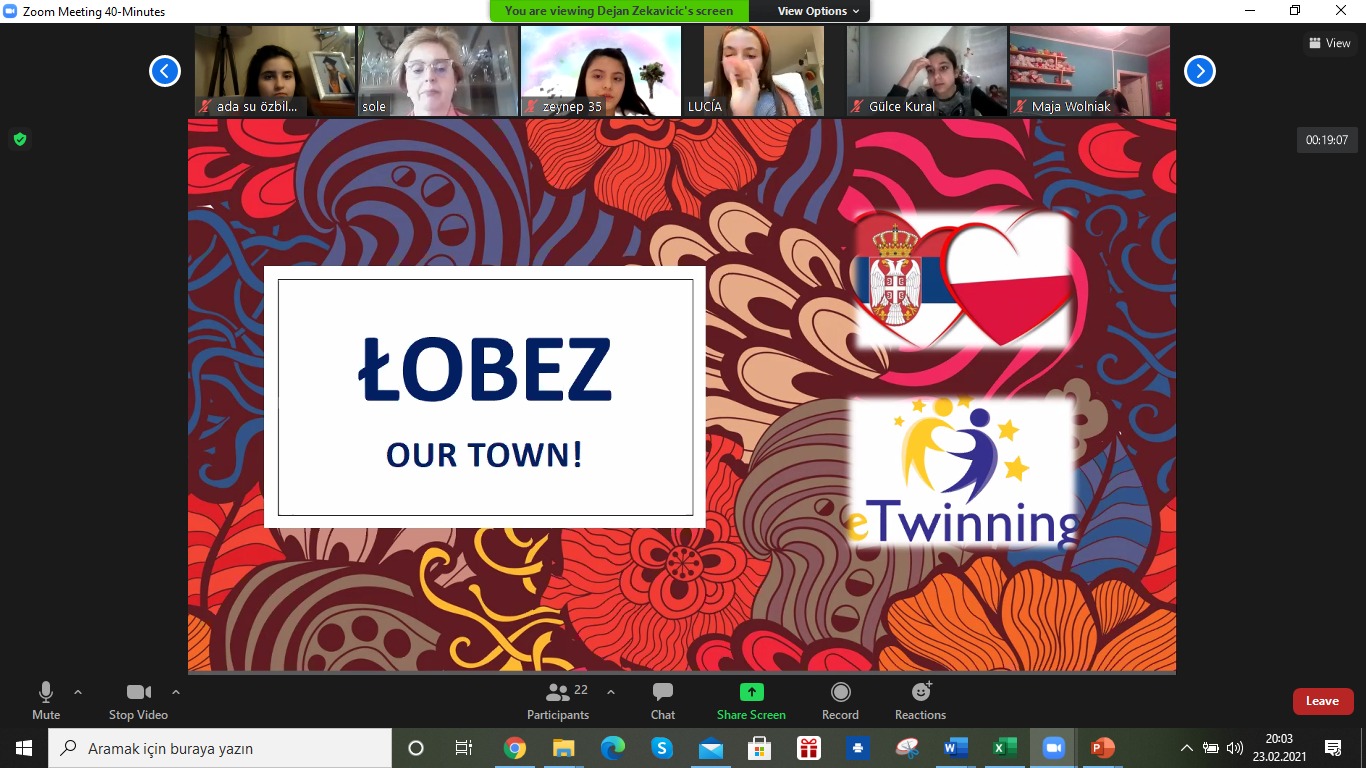This screenshot has width=1366, height=768.
Task: Click the OUR TOWN! subtitle text
Action: pyautogui.click(x=485, y=455)
